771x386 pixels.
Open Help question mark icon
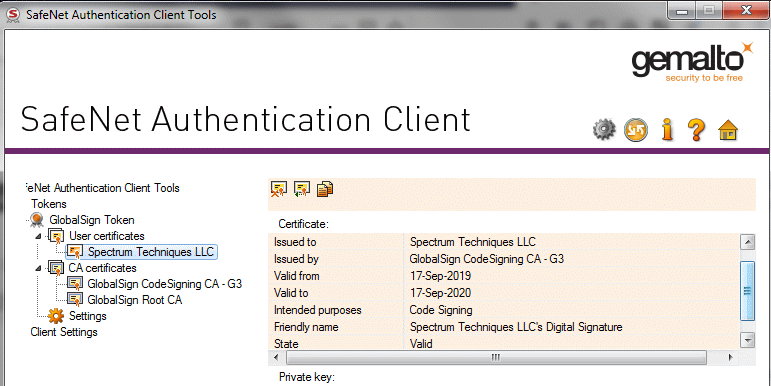click(696, 130)
